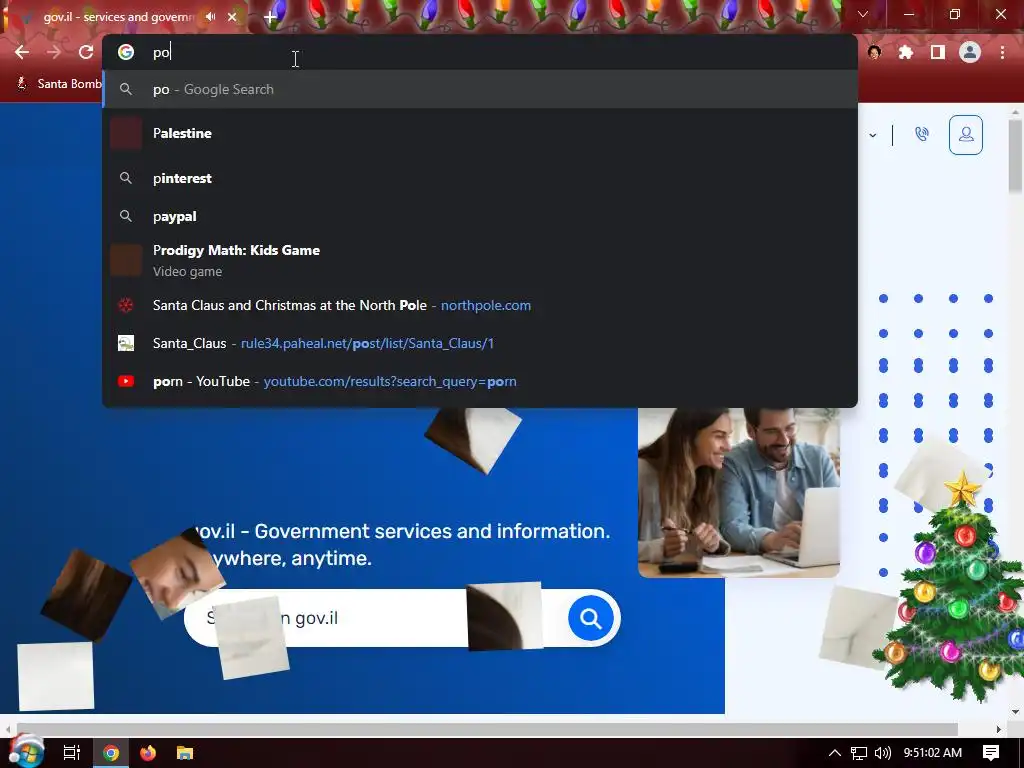
Task: Choose the paypal search suggestion
Action: pos(480,216)
